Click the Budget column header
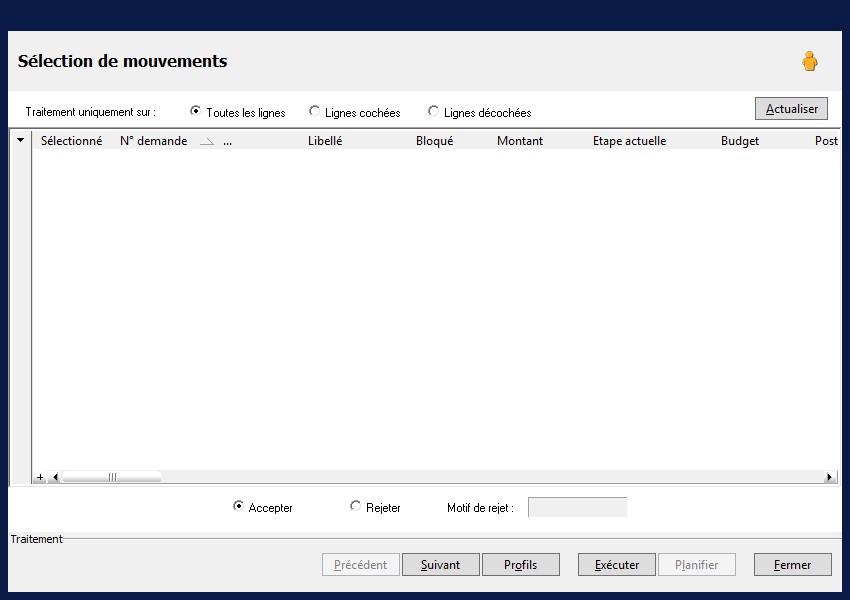Image resolution: width=850 pixels, height=600 pixels. [740, 141]
